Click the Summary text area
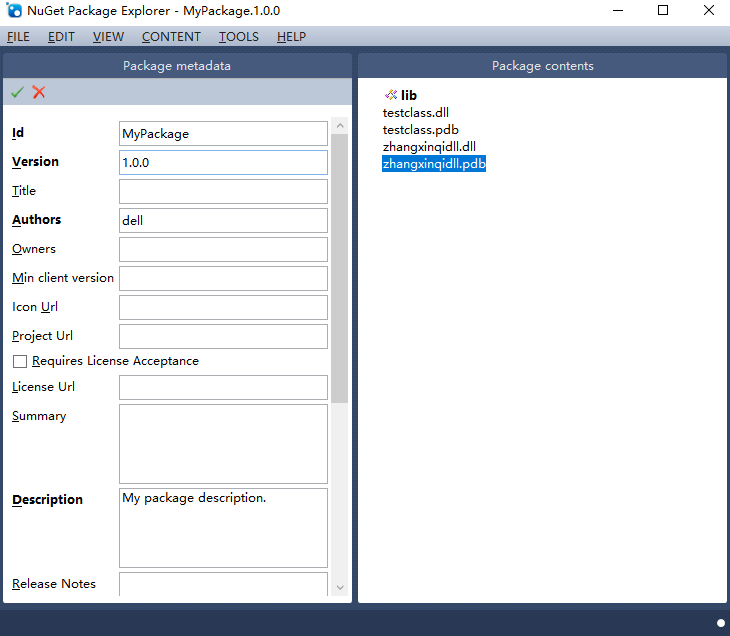Image resolution: width=730 pixels, height=636 pixels. 223,444
